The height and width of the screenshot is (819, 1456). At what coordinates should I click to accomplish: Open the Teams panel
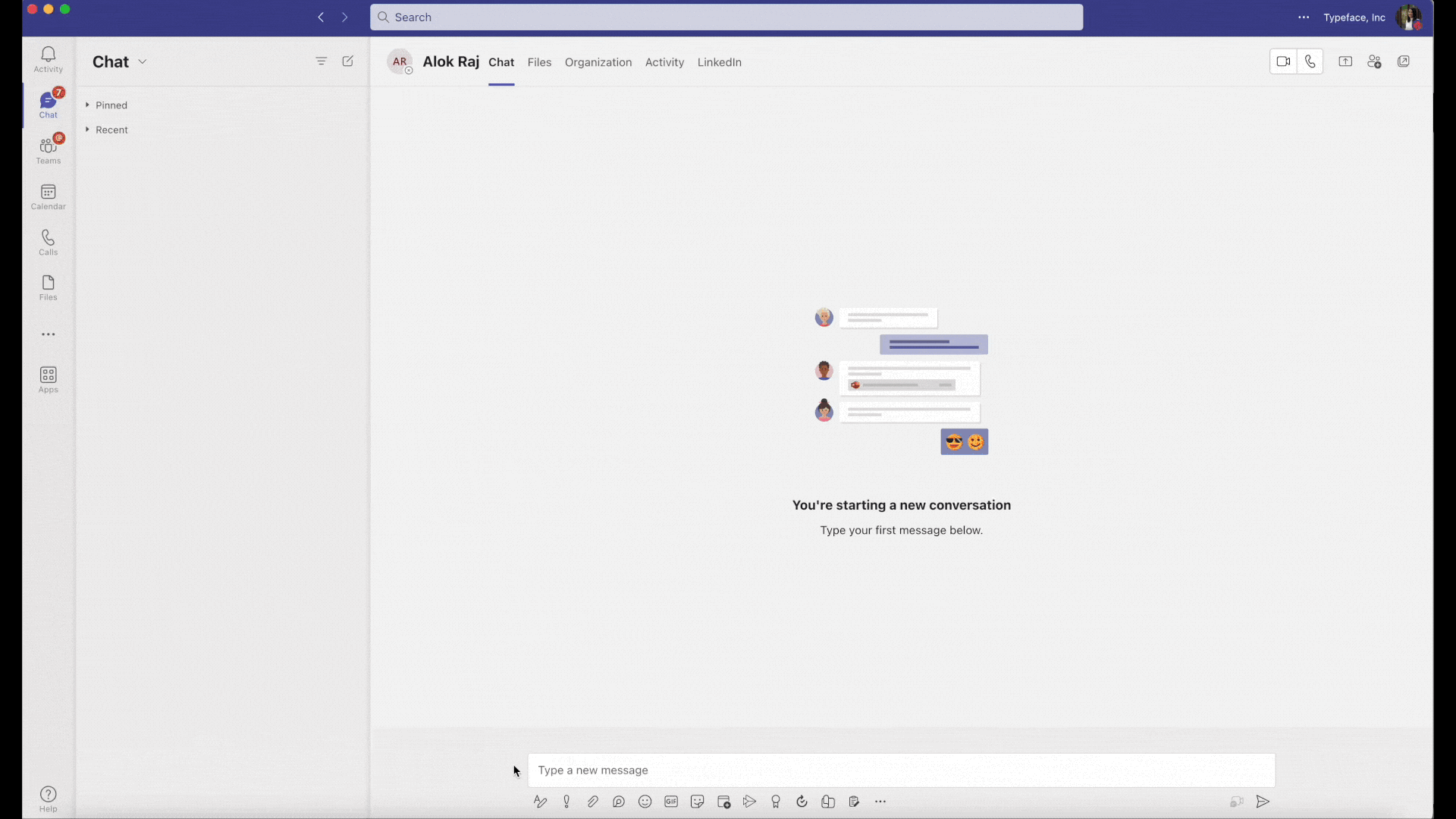pos(48,148)
